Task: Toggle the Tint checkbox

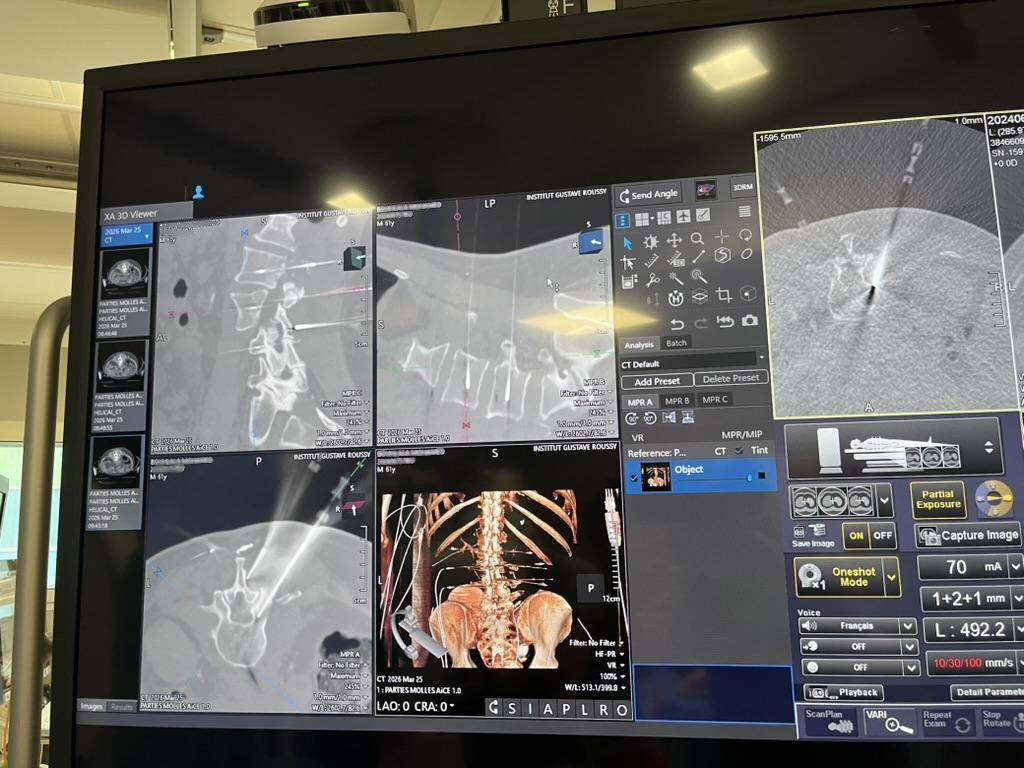Action: pyautogui.click(x=739, y=451)
